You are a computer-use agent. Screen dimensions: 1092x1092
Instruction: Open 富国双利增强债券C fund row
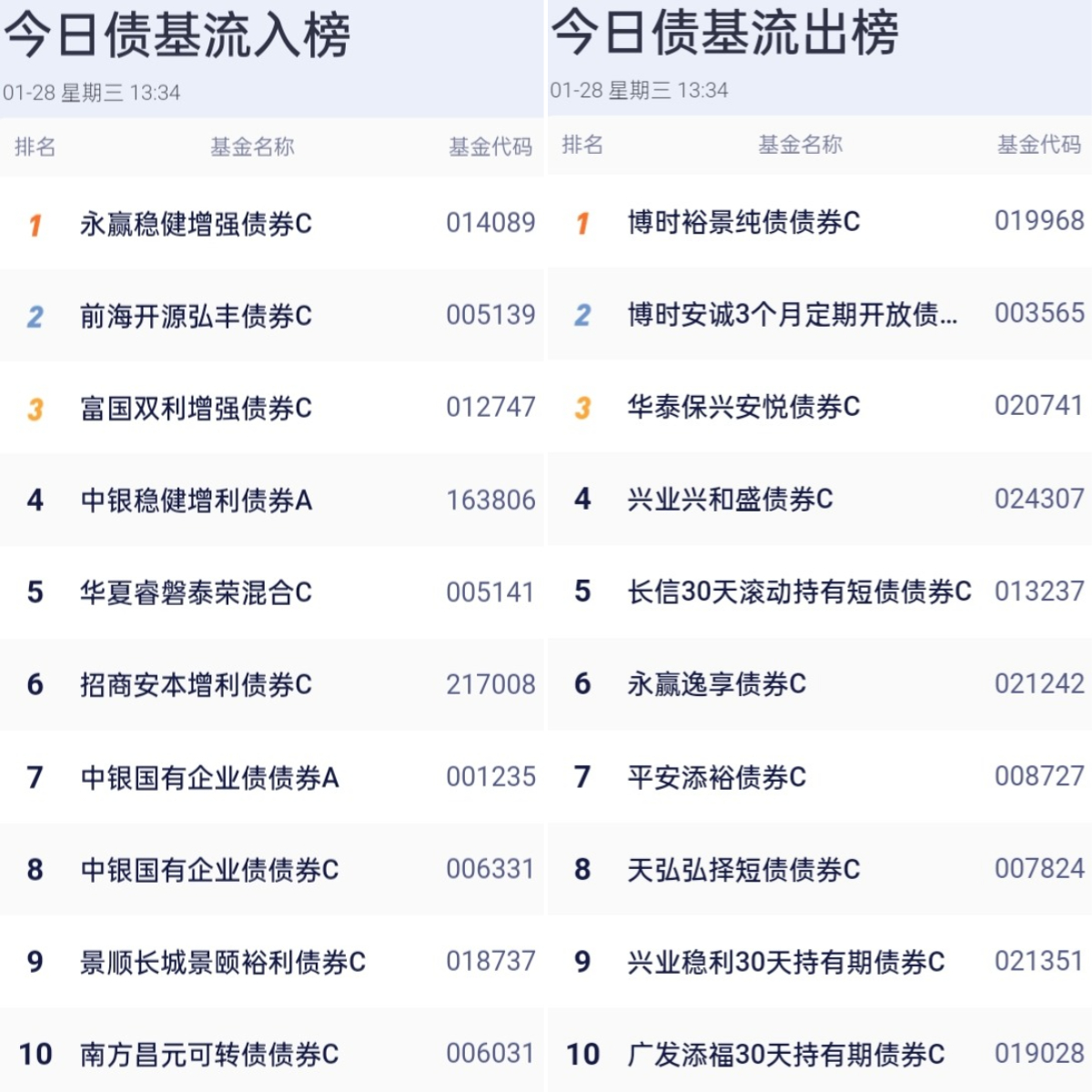tap(196, 409)
